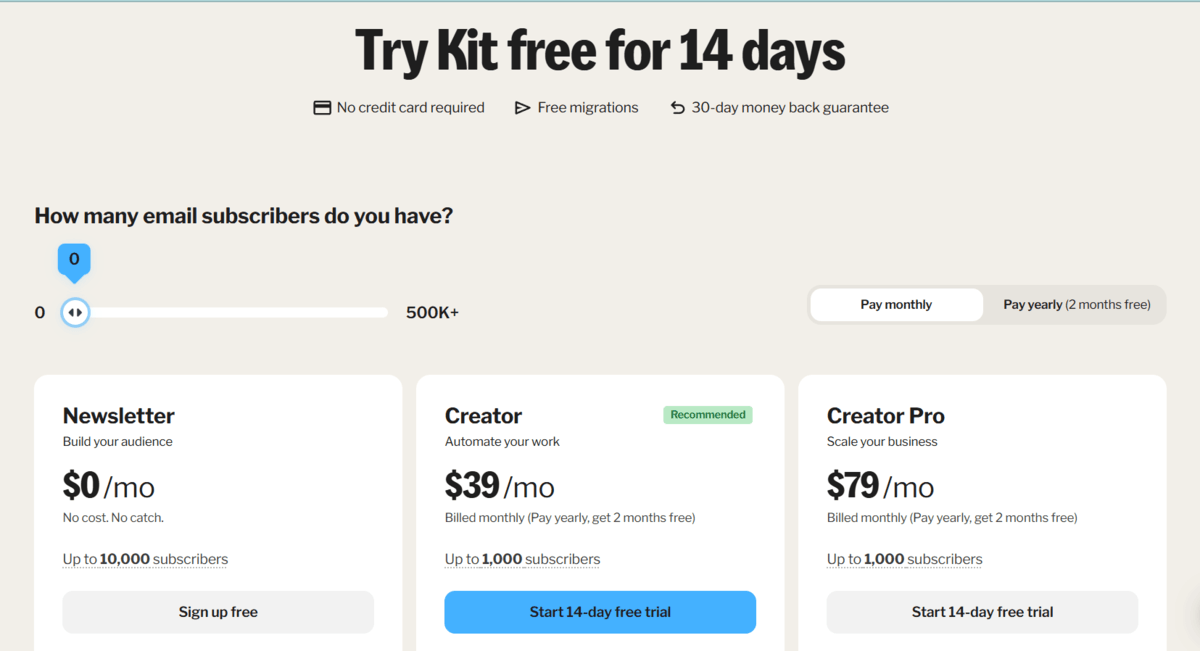Screen dimensions: 1200x651
Task: Click 'Up to 1,000 subscribers' under Creator
Action: point(522,559)
